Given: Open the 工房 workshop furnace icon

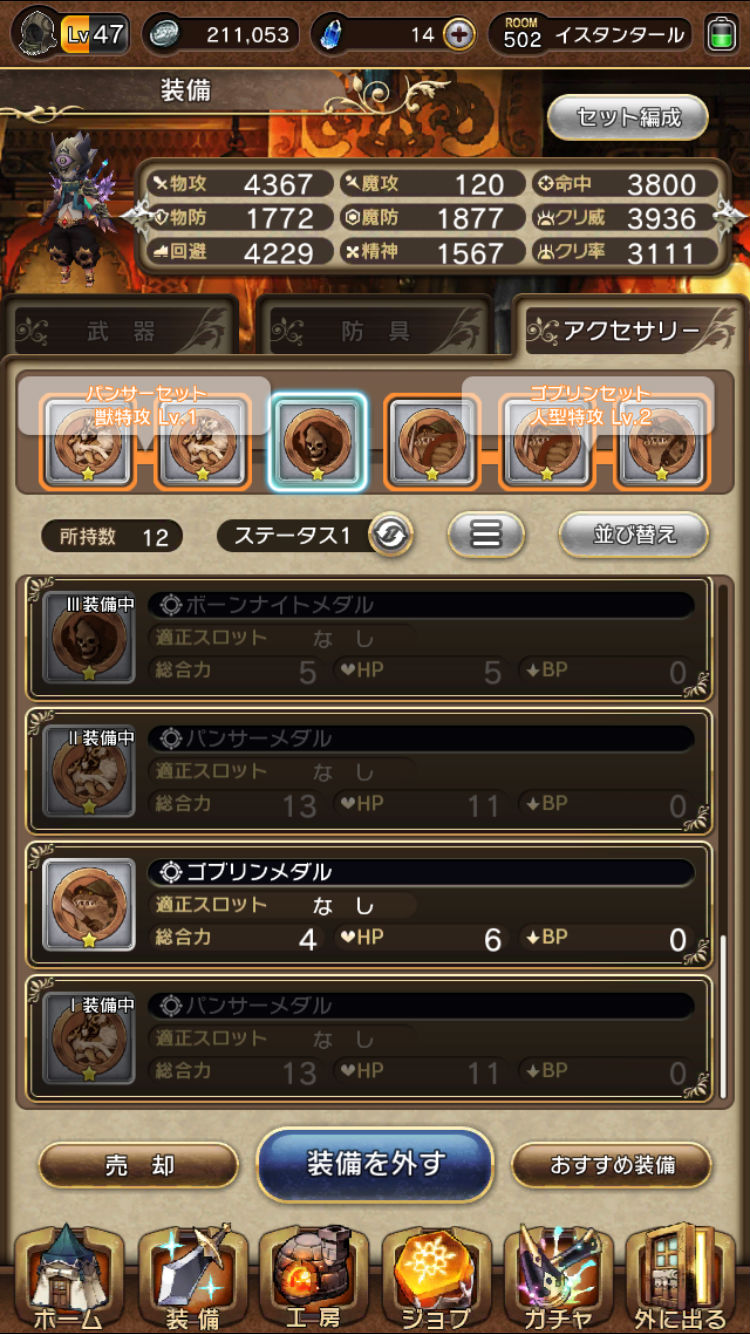Looking at the screenshot, I should click(x=314, y=1277).
